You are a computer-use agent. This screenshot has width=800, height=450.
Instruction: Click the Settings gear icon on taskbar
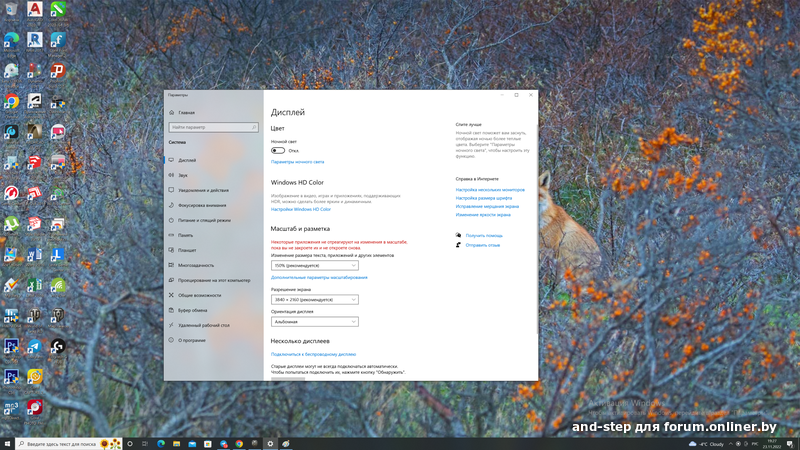270,444
